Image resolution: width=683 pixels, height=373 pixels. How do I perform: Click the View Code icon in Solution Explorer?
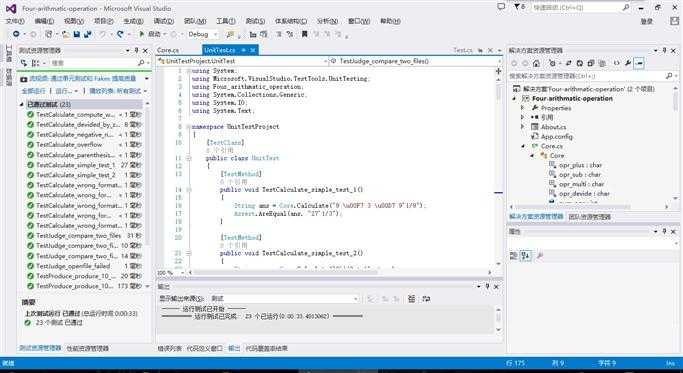point(616,63)
